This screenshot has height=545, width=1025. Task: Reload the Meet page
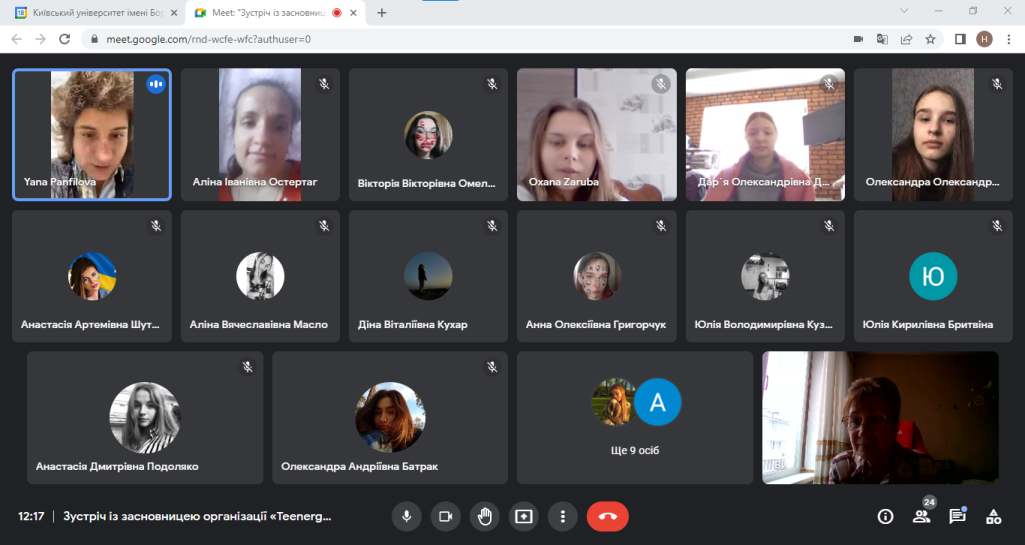(x=64, y=39)
